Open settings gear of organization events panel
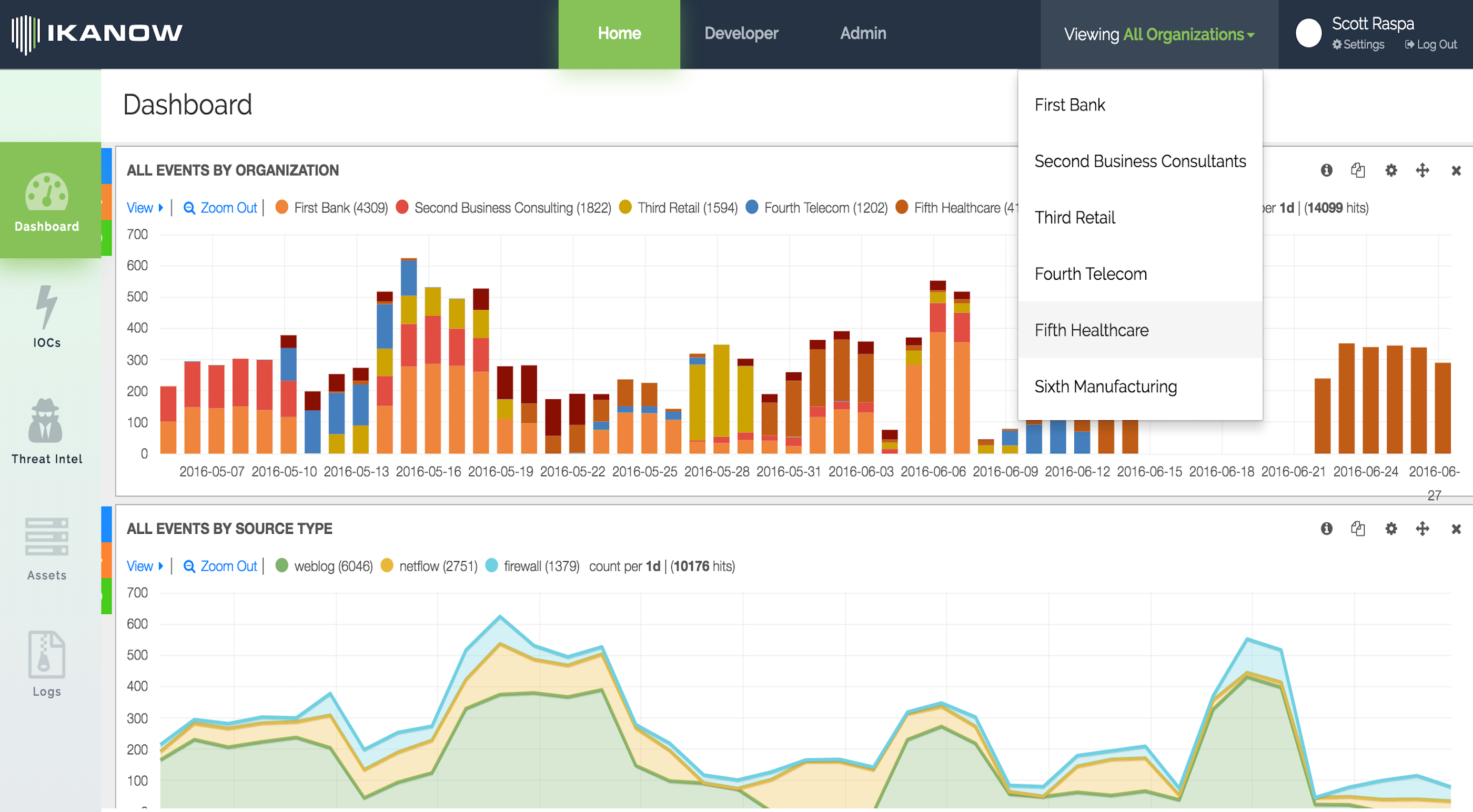The height and width of the screenshot is (812, 1473). click(x=1390, y=170)
